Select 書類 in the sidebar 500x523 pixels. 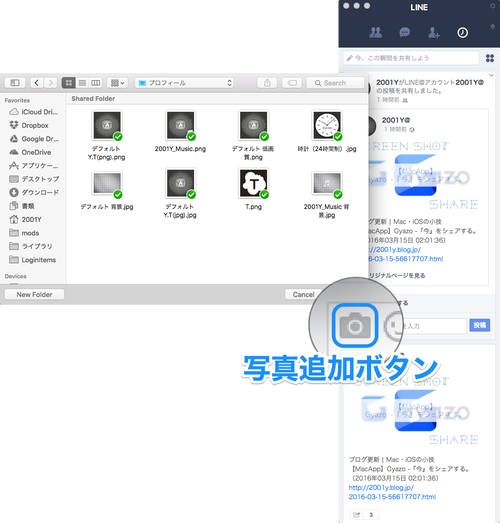tap(22, 206)
